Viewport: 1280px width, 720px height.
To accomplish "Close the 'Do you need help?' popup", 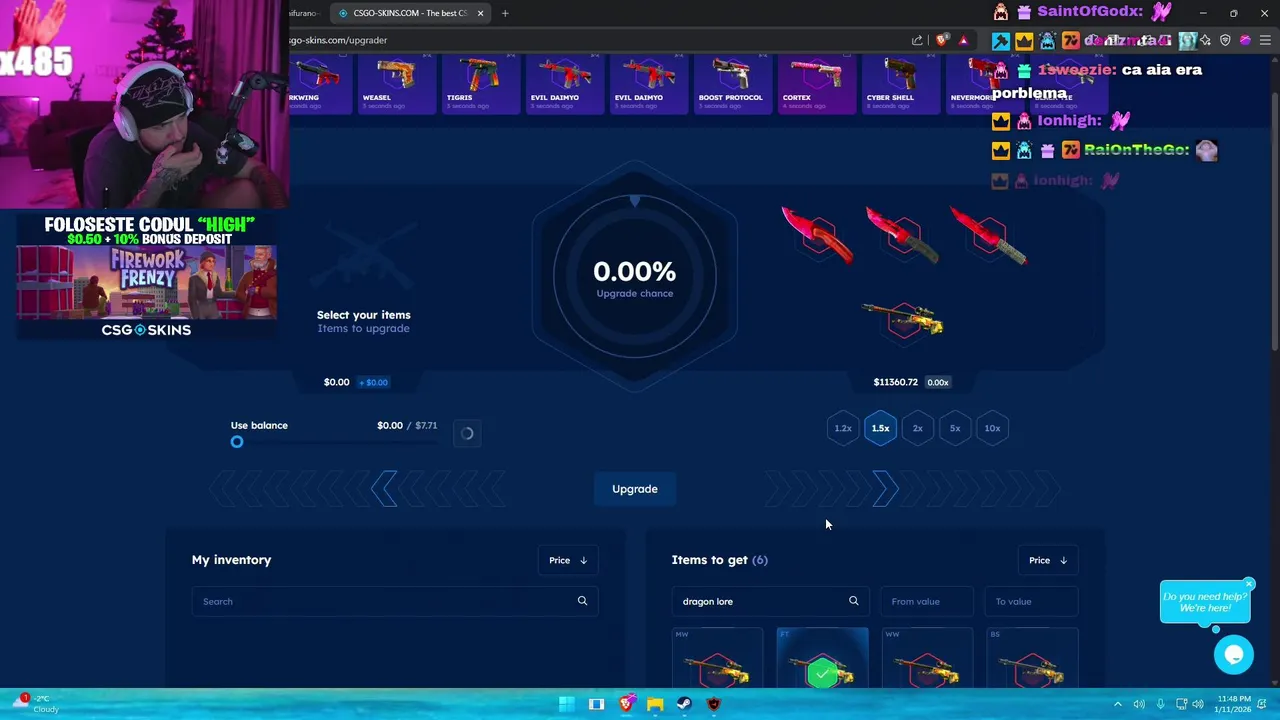I will tap(1249, 584).
